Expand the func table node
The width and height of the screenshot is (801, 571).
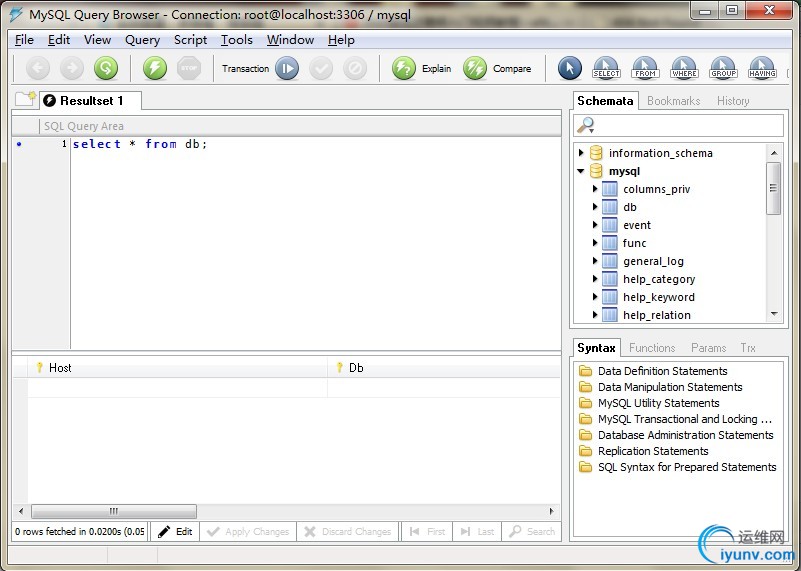pos(595,243)
